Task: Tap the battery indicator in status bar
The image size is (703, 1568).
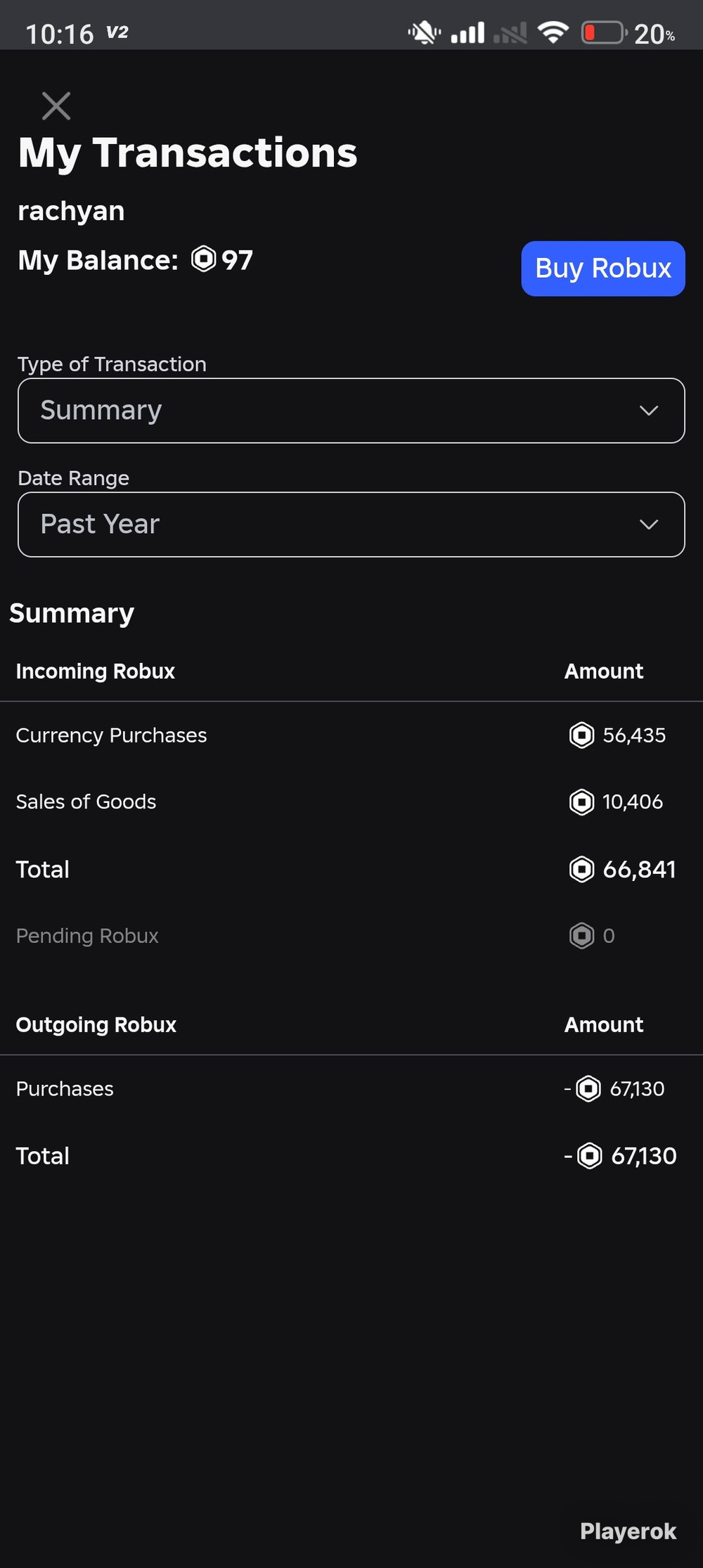Action: pyautogui.click(x=605, y=32)
